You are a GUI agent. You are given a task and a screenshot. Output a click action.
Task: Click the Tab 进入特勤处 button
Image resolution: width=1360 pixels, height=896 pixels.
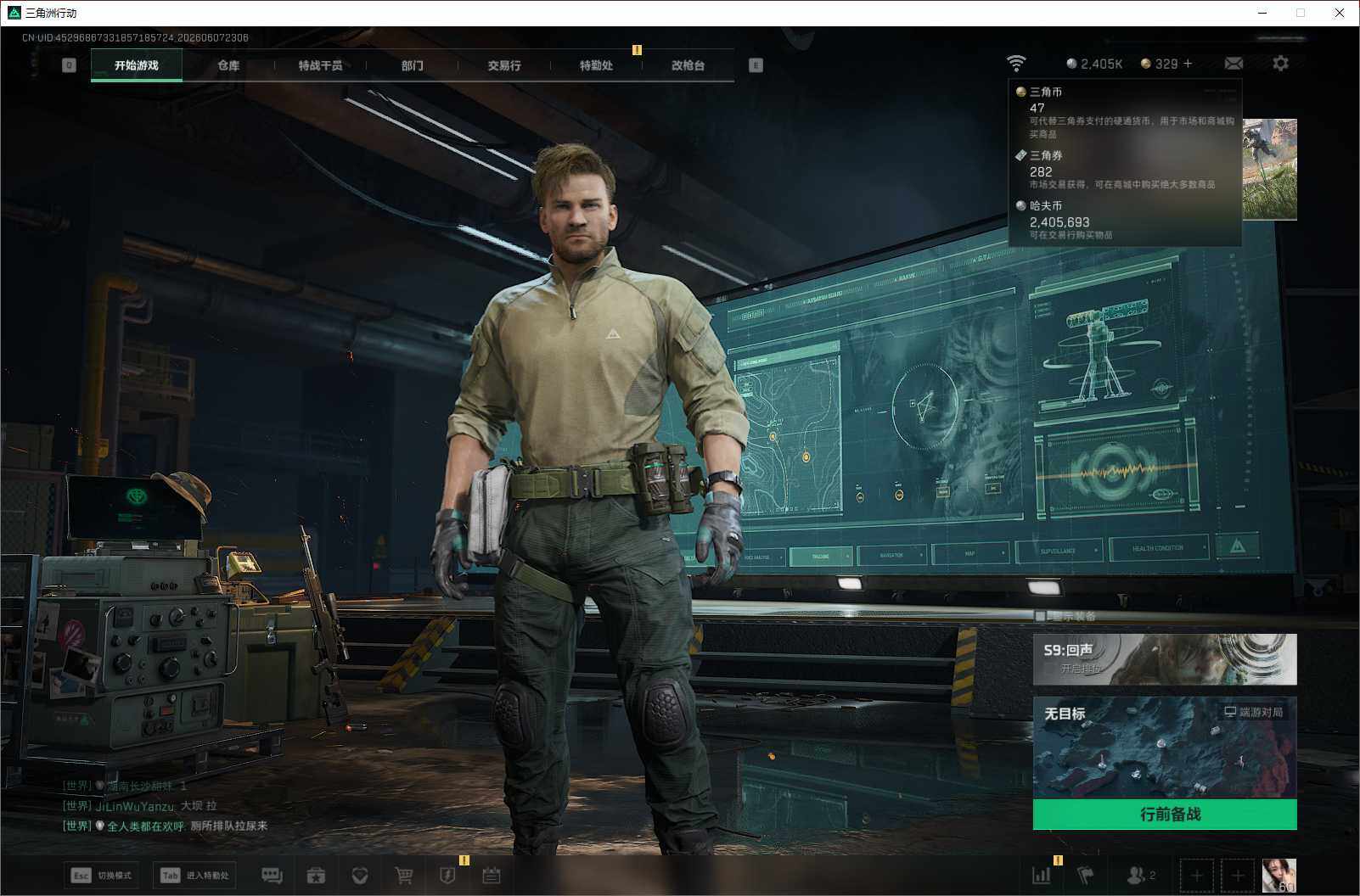point(194,875)
